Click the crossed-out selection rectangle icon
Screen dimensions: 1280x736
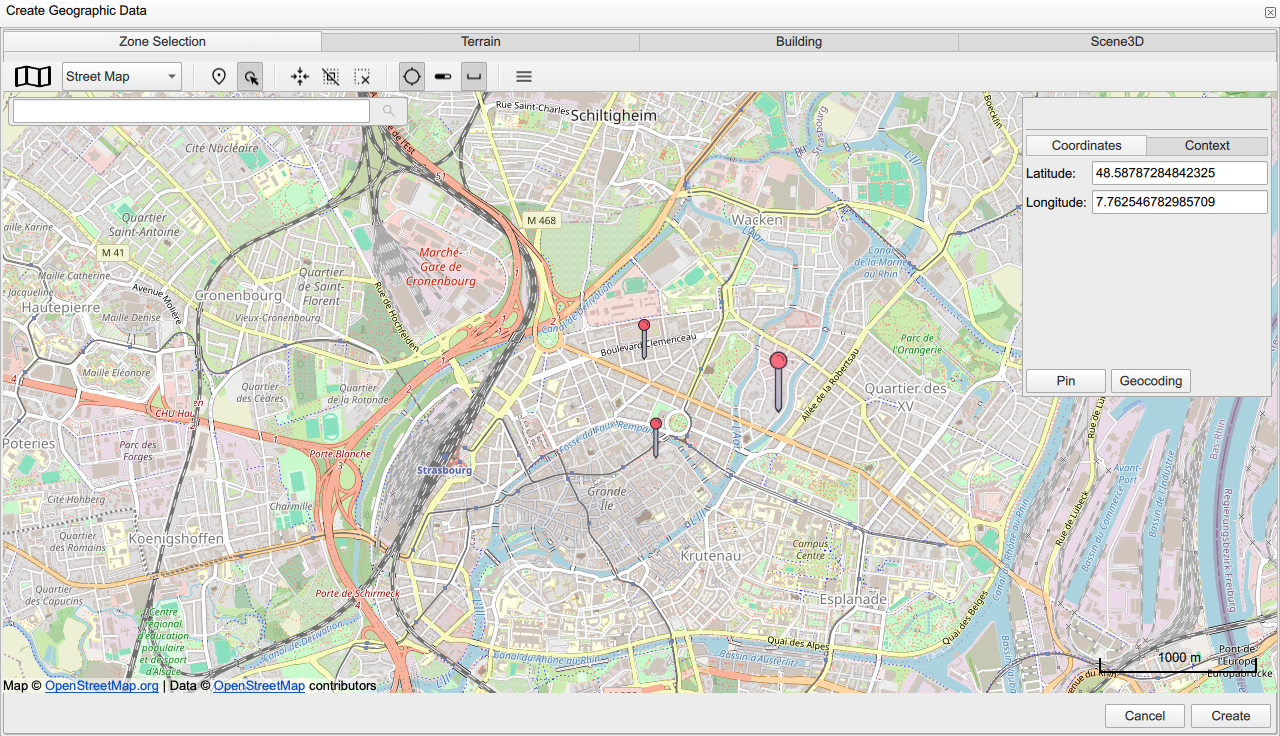pos(331,77)
